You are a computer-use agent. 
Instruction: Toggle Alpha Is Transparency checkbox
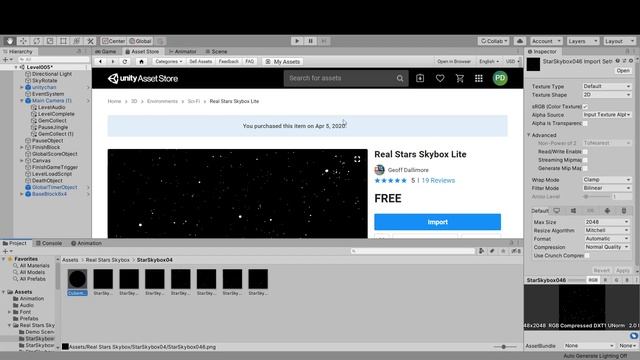pos(585,123)
